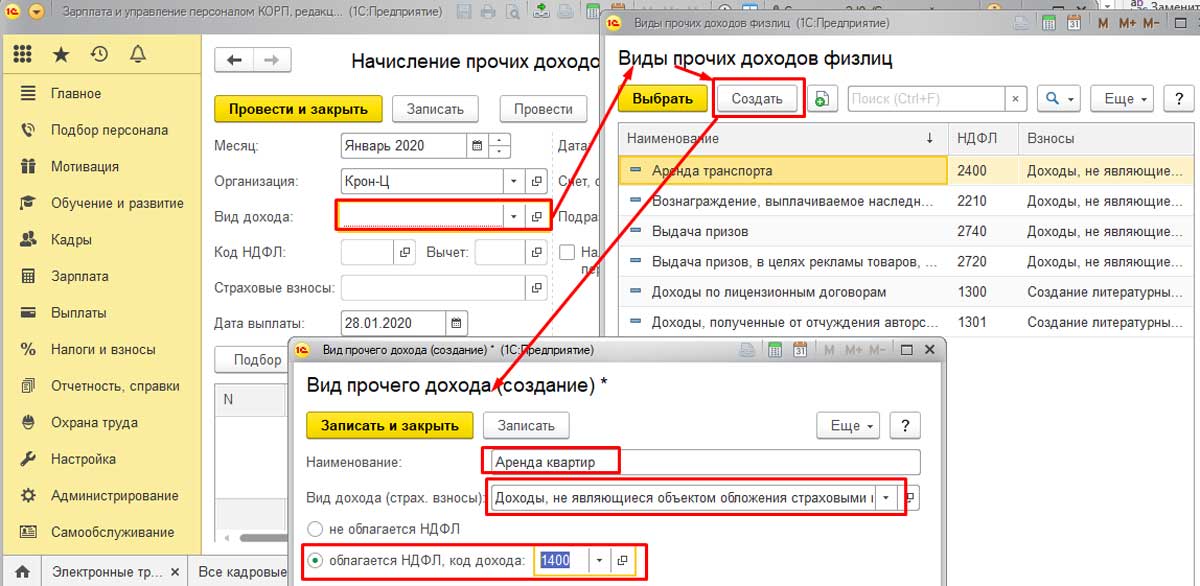Screen dimensions: 1200x586
Task: Expand the Организация dropdown arrow
Action: click(x=514, y=181)
